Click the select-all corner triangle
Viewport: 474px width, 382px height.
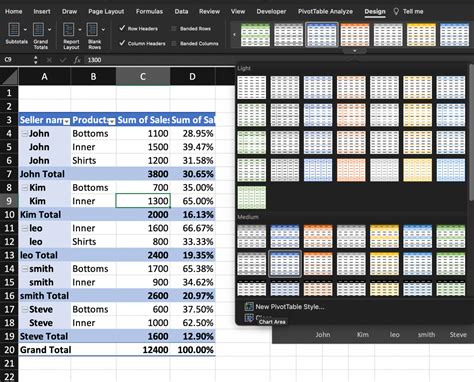(x=9, y=77)
